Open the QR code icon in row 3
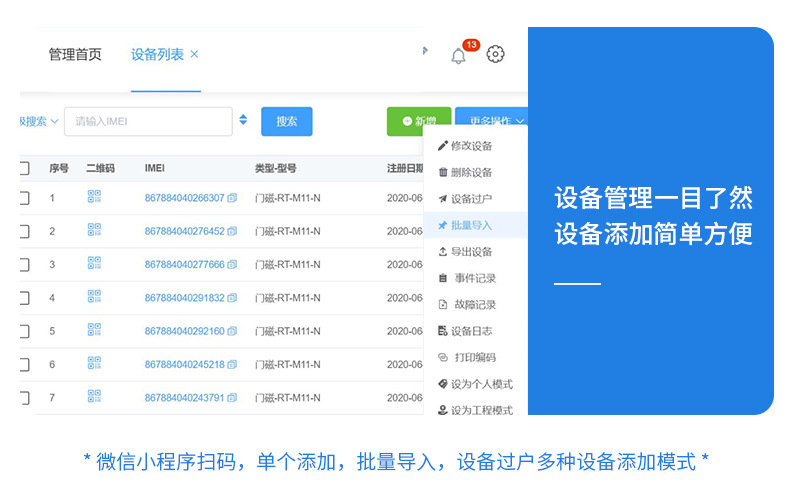 (x=94, y=263)
